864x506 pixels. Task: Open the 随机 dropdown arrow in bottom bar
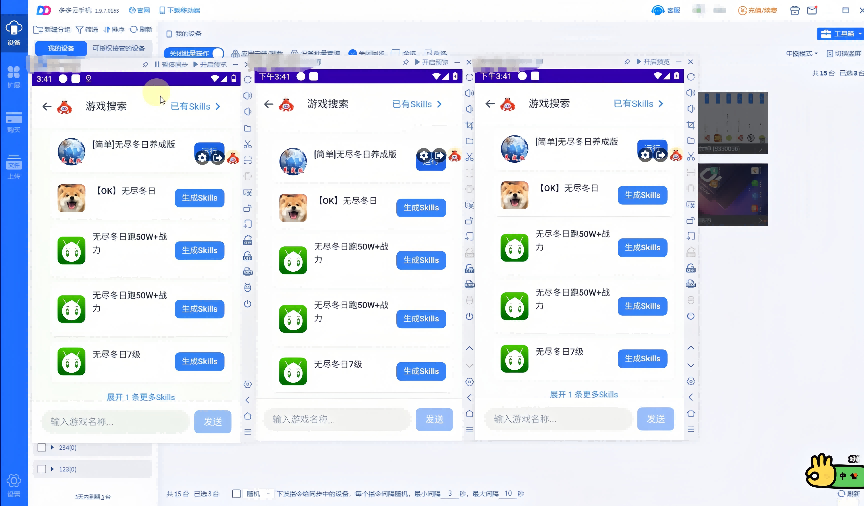(268, 494)
